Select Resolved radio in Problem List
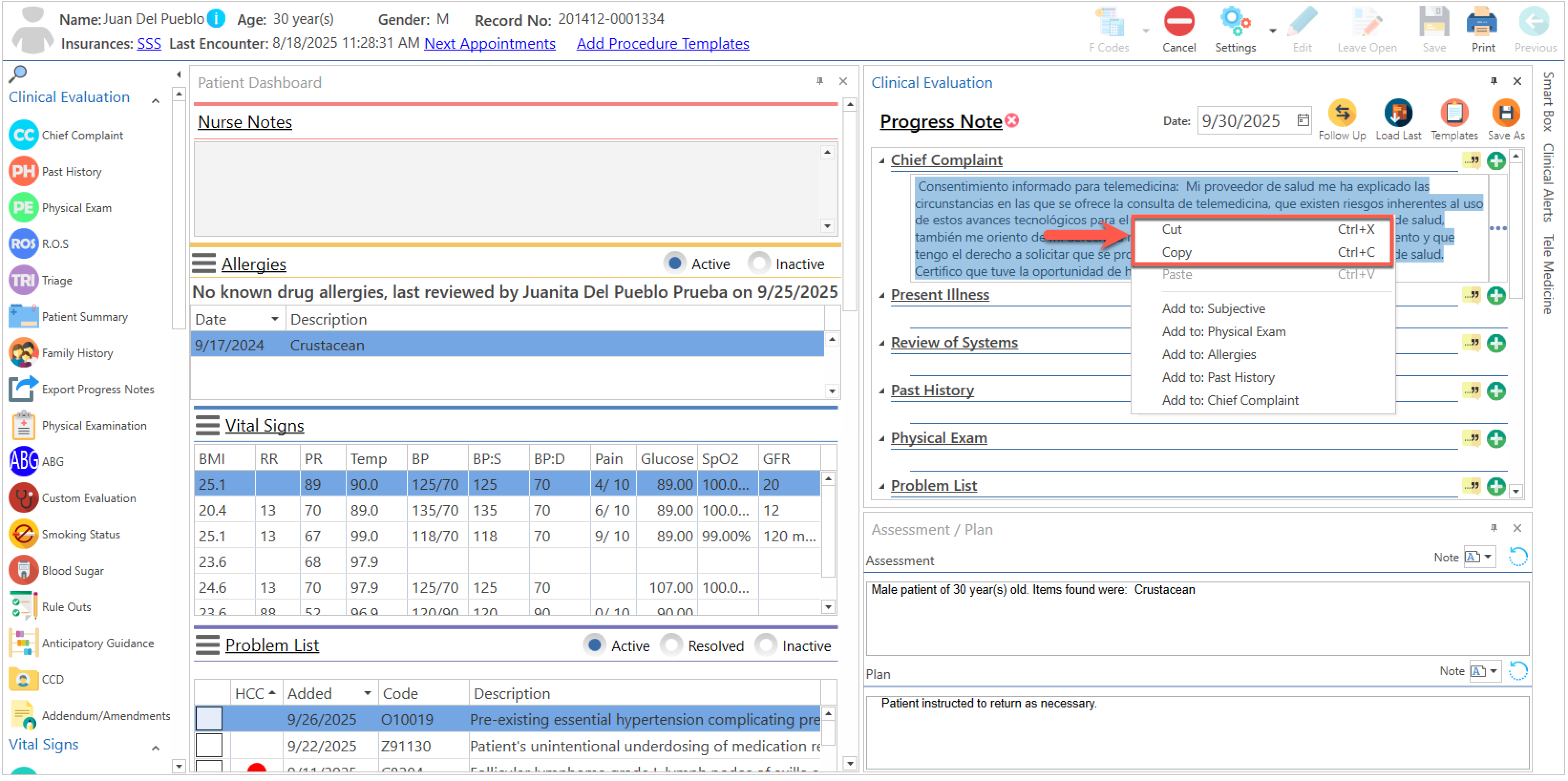 point(671,645)
